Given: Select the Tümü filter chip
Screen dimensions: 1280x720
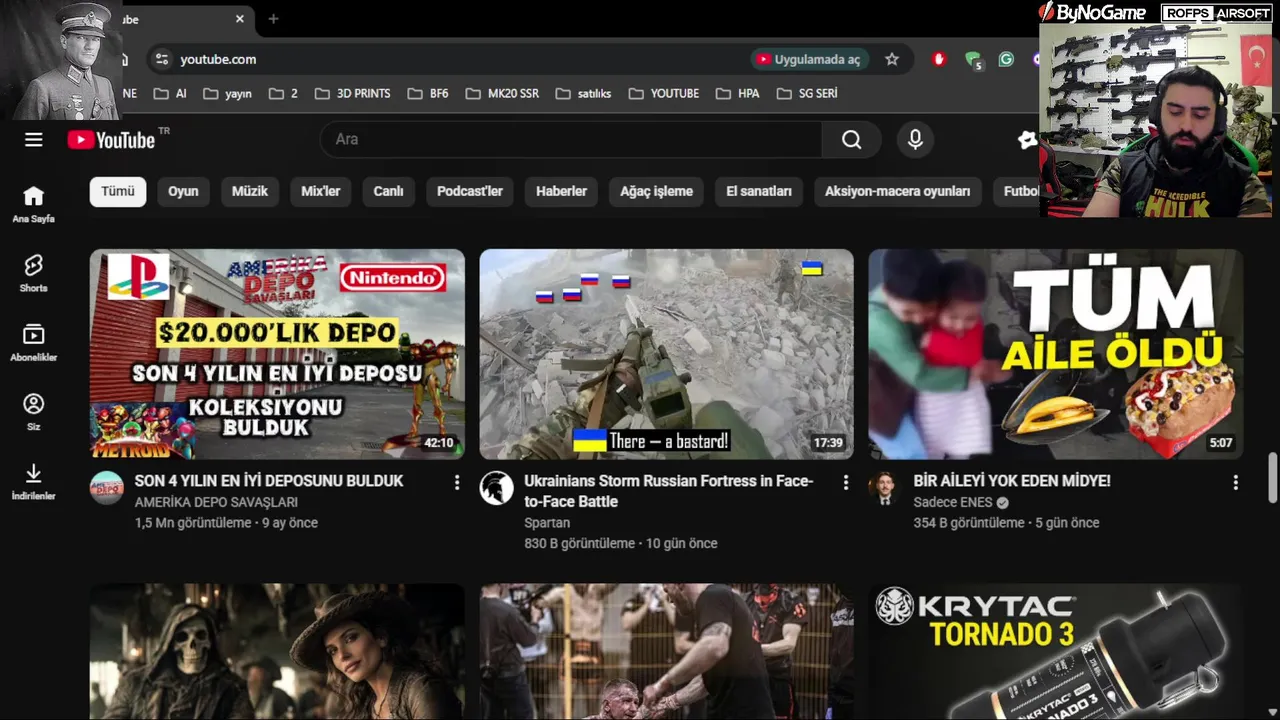Looking at the screenshot, I should pos(118,192).
